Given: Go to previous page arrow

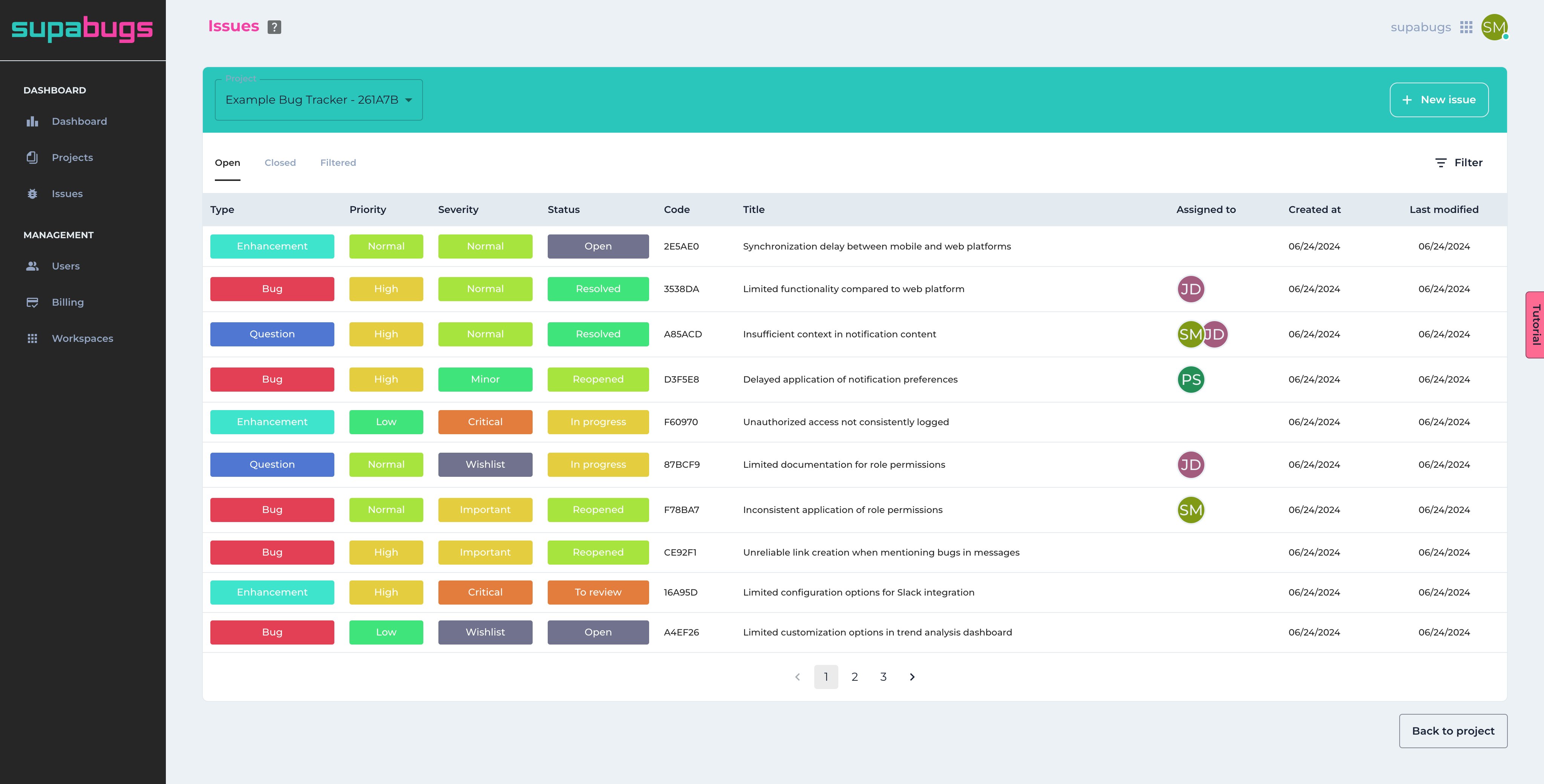Looking at the screenshot, I should [x=797, y=677].
